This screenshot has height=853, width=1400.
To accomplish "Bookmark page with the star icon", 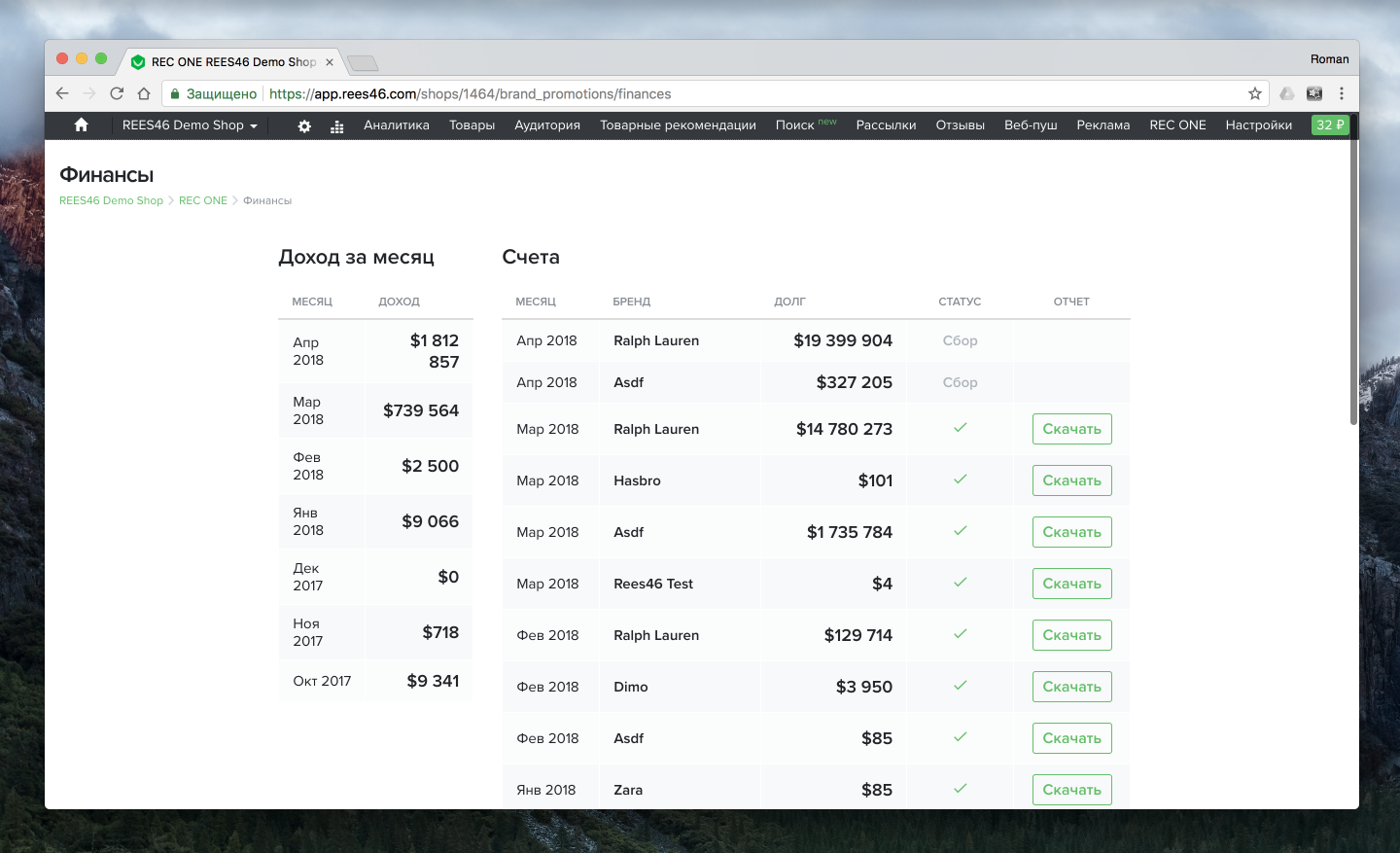I will tap(1255, 93).
